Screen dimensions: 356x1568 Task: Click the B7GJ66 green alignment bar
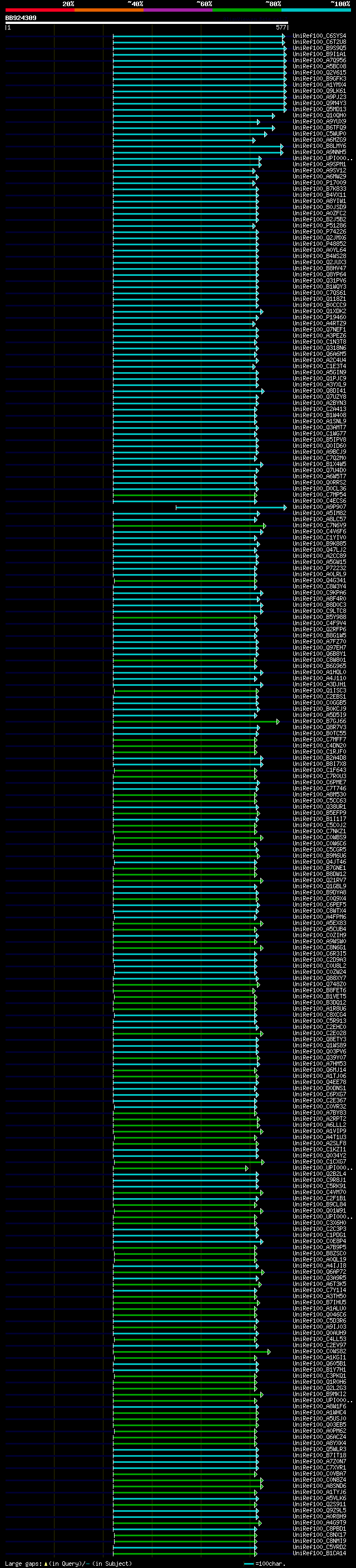[x=196, y=721]
